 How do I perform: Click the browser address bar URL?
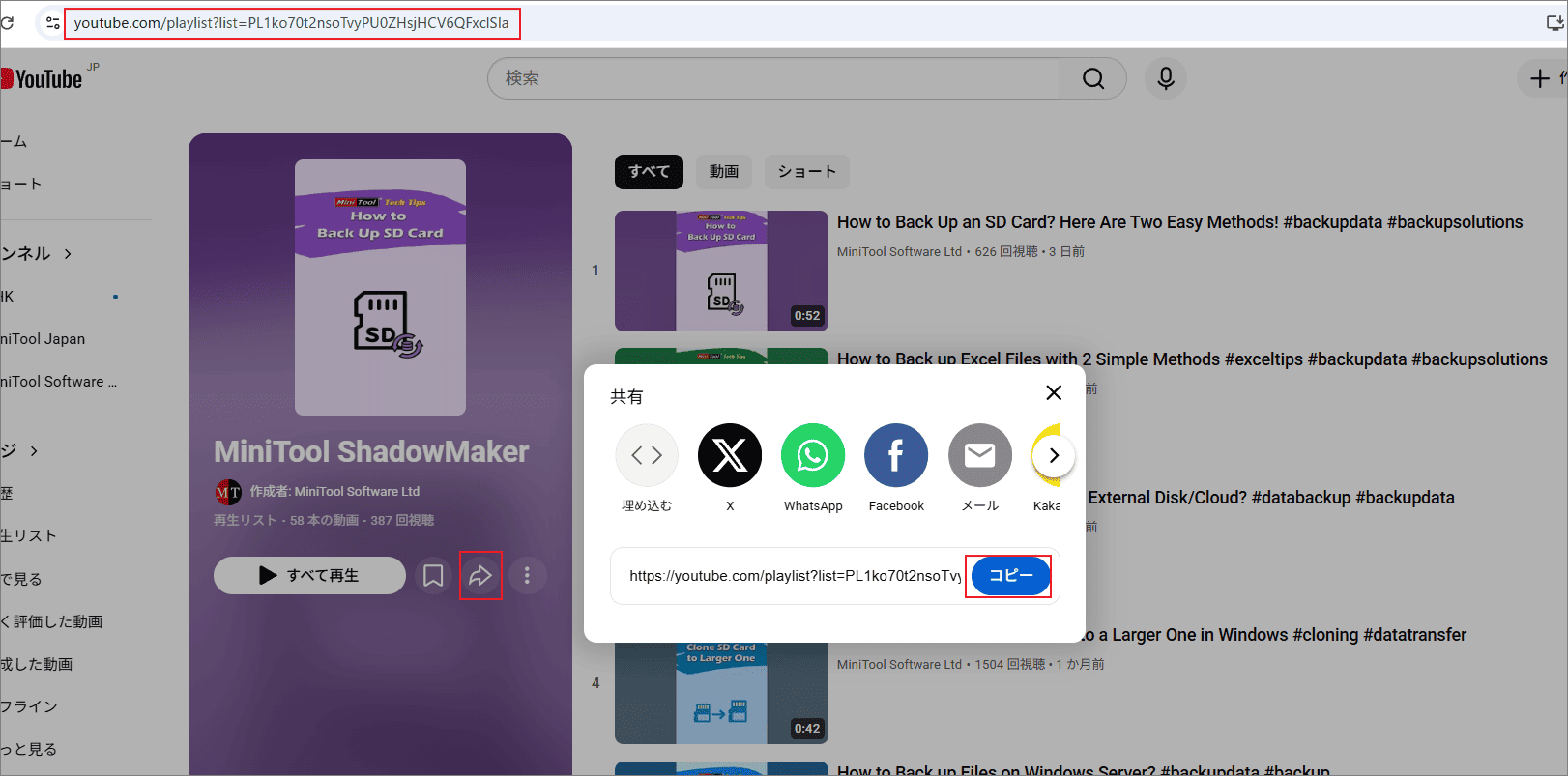(x=291, y=23)
